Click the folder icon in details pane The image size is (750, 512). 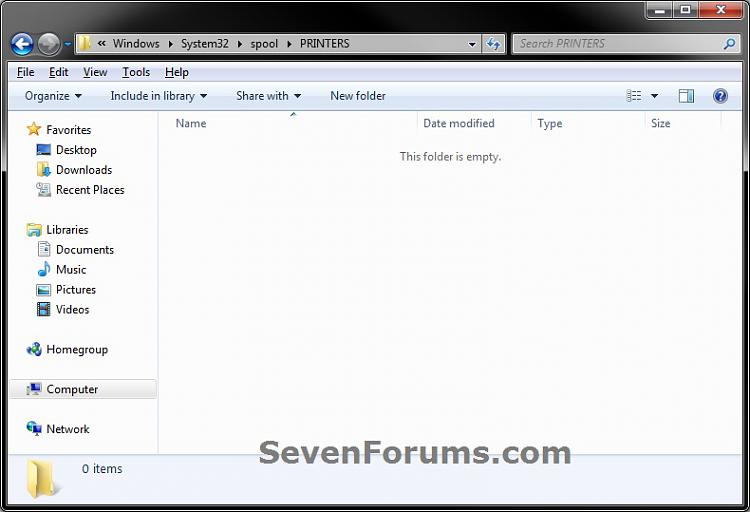(x=42, y=479)
